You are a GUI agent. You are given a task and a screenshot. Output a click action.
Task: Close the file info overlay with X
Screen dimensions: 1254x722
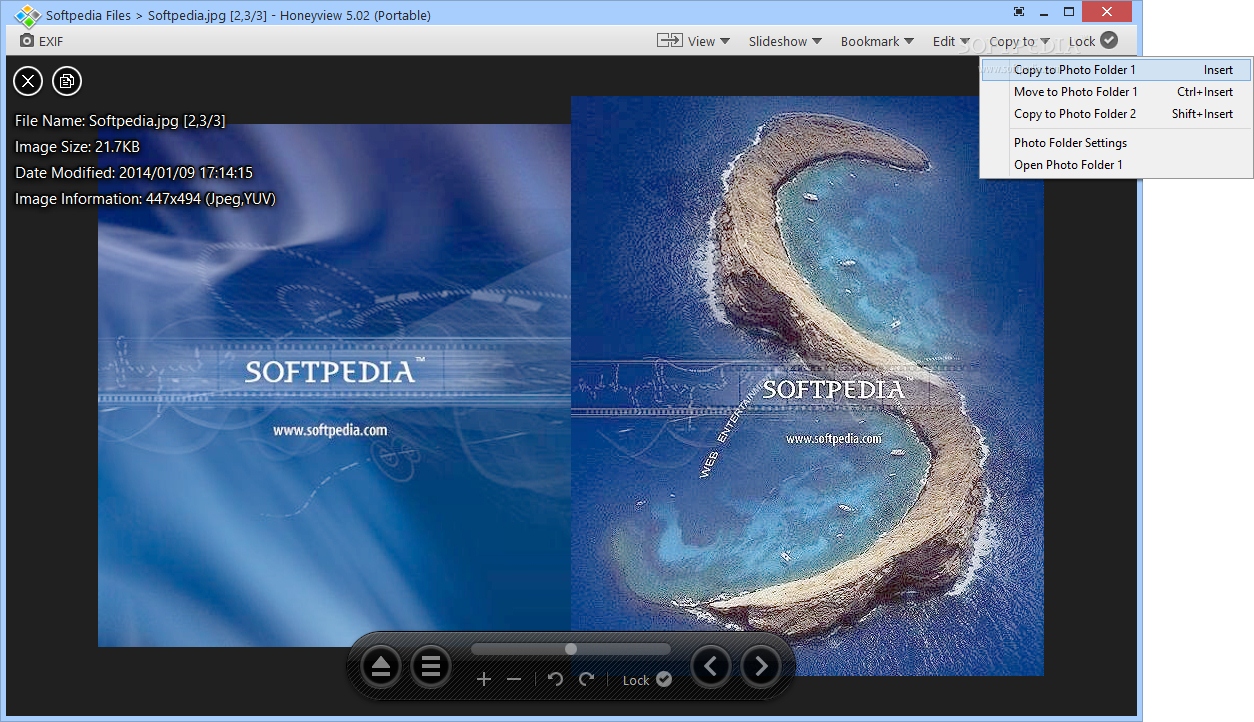[x=28, y=81]
